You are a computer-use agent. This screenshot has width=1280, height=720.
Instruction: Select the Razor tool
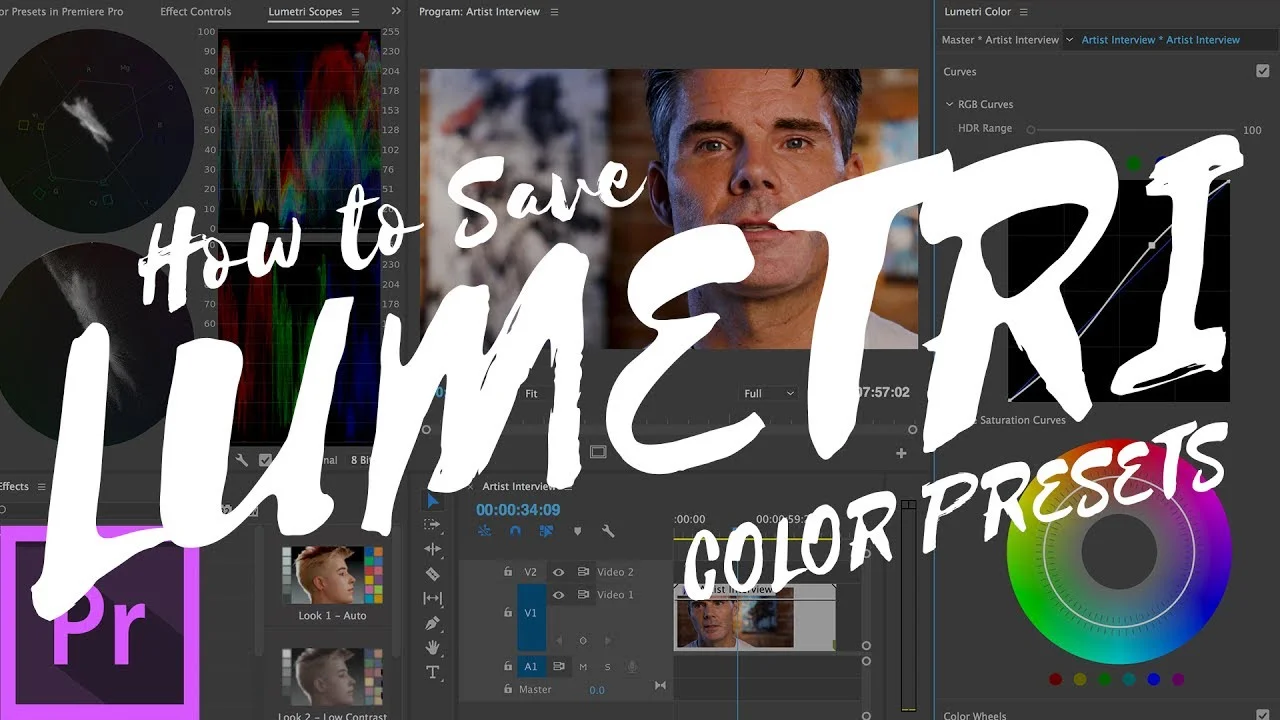[432, 574]
